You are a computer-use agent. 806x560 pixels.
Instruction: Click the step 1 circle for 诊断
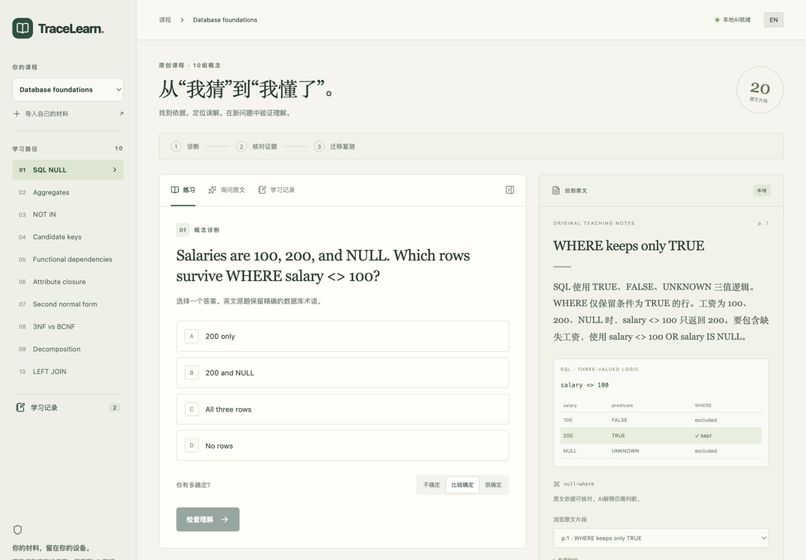coord(176,147)
